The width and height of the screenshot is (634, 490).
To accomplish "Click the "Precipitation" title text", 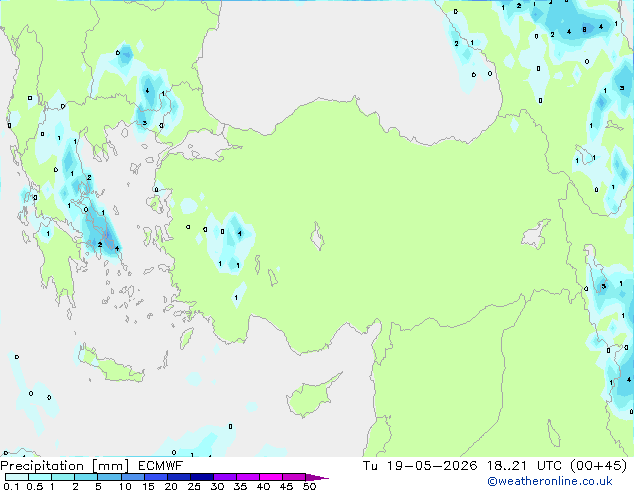I will (x=42, y=466).
